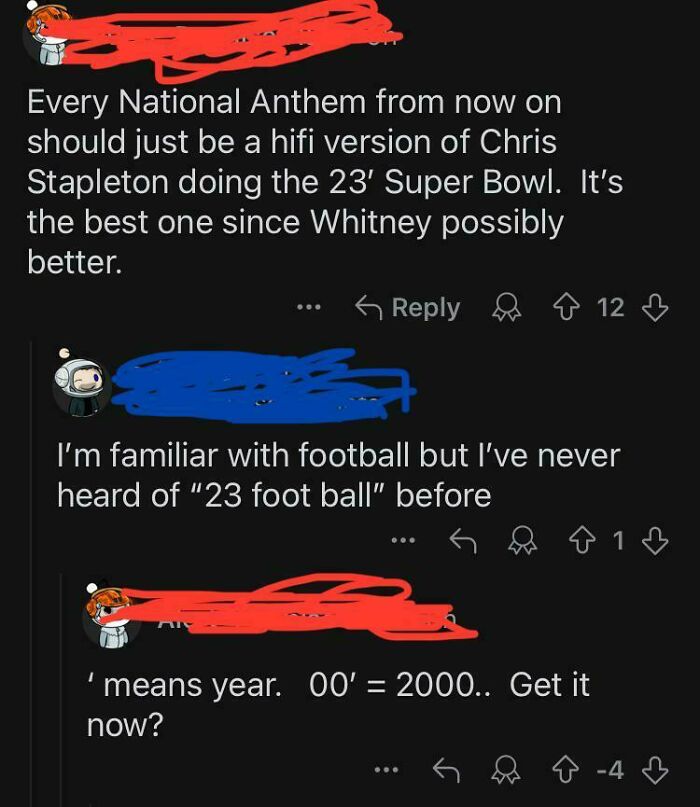Open the three-dot menu on the middle comment

pos(405,540)
